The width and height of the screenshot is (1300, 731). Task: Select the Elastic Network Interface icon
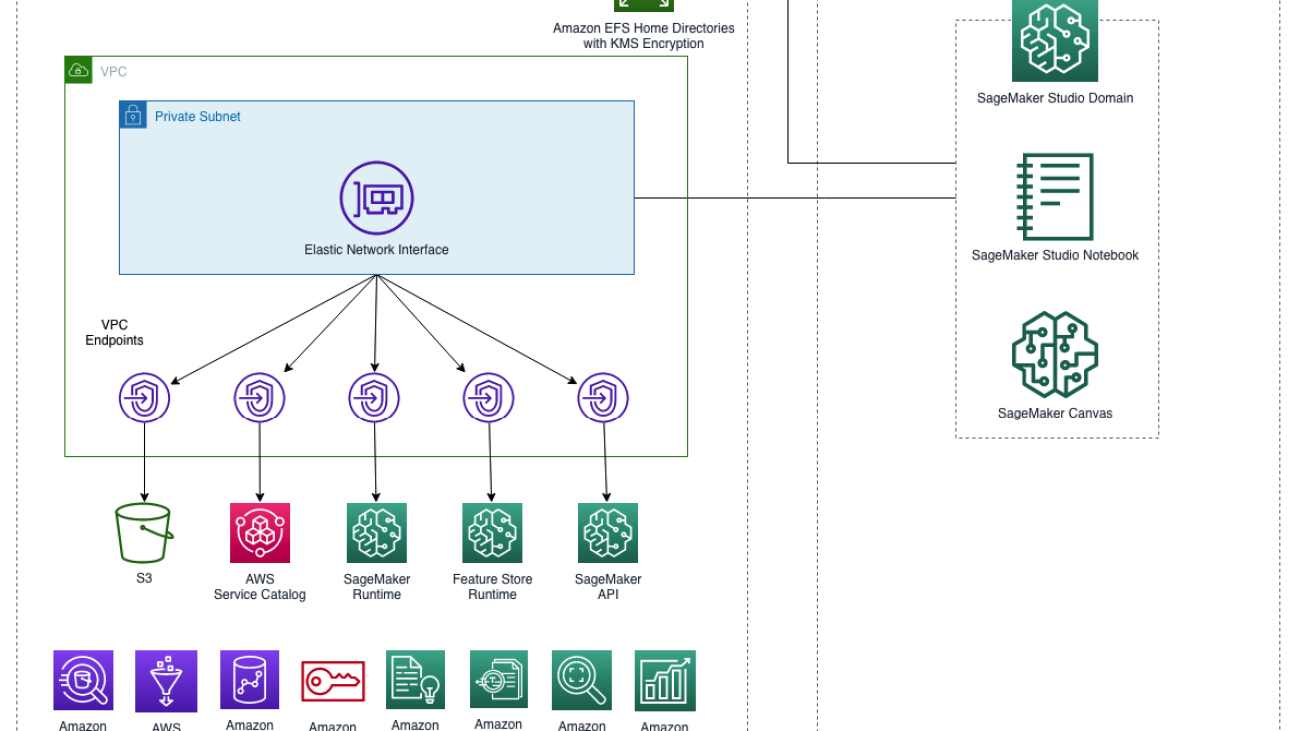pos(376,198)
